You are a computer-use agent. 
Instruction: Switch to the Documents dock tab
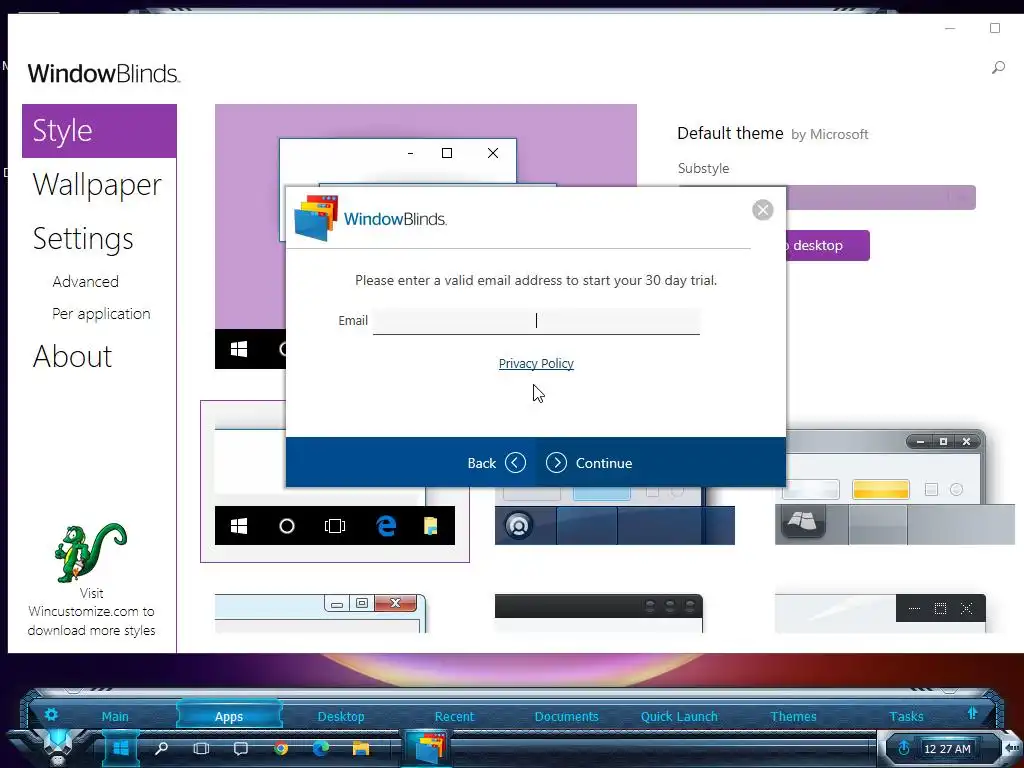click(x=567, y=716)
